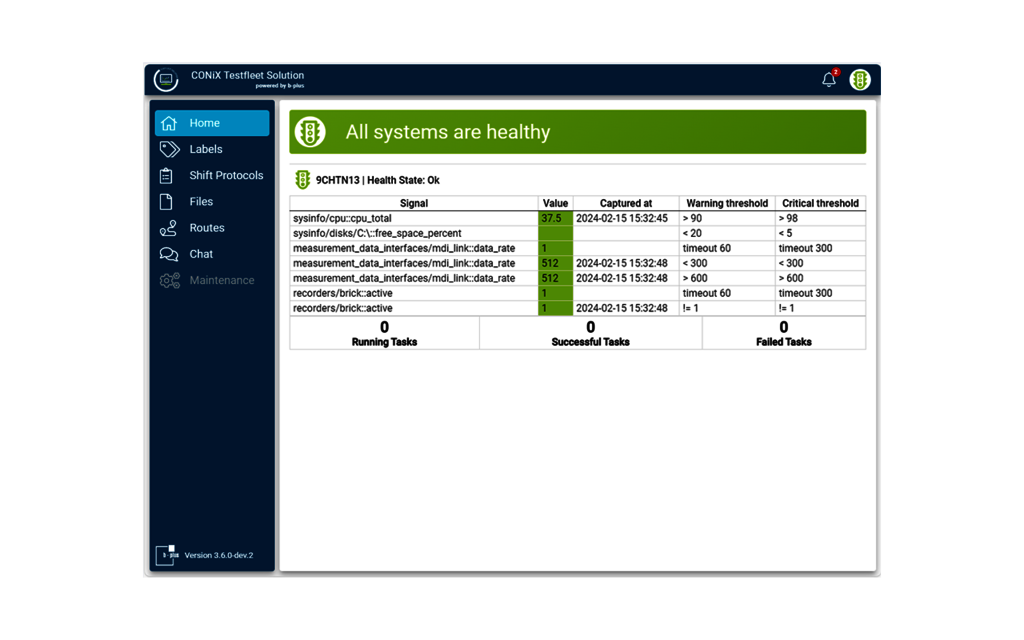Click the Running Tasks counter

(384, 333)
